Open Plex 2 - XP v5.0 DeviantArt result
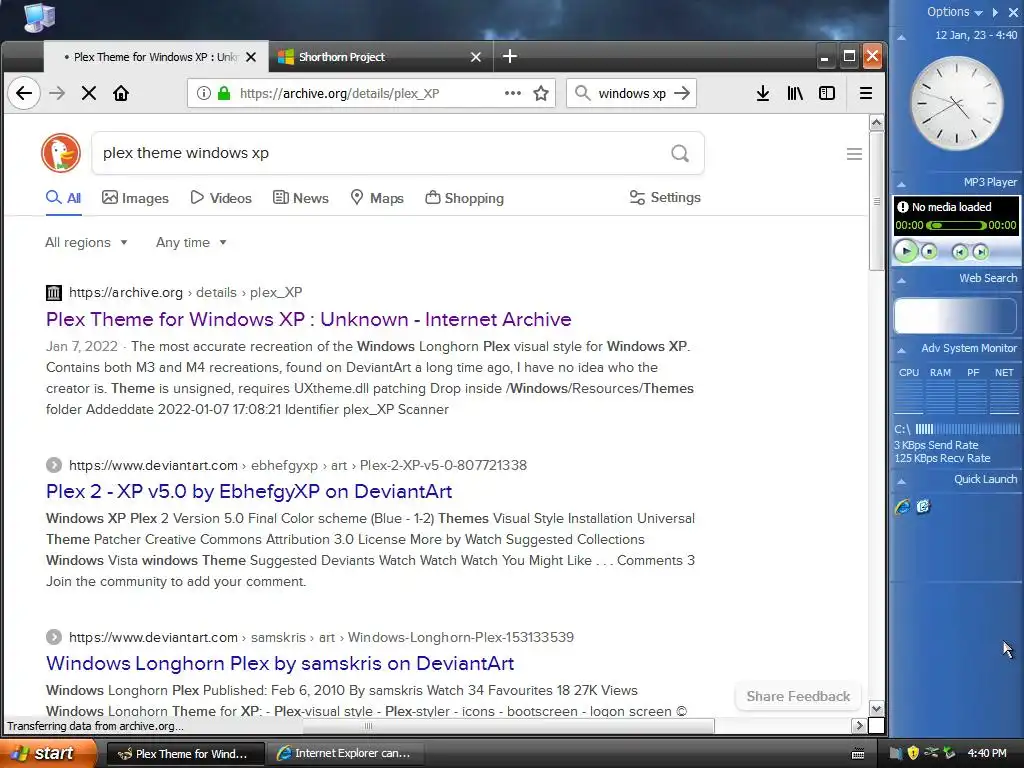 (x=249, y=491)
